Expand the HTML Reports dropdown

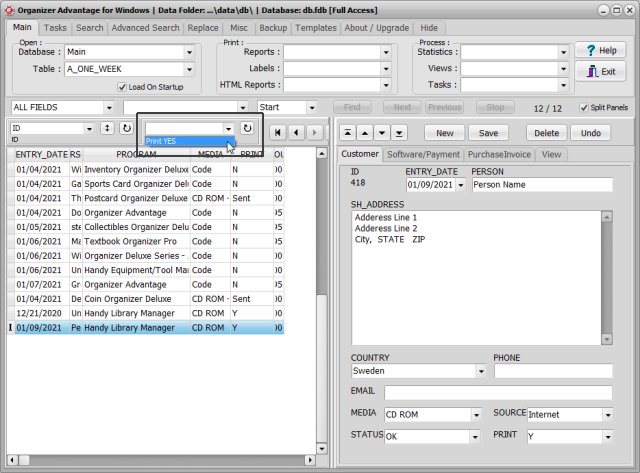[386, 85]
